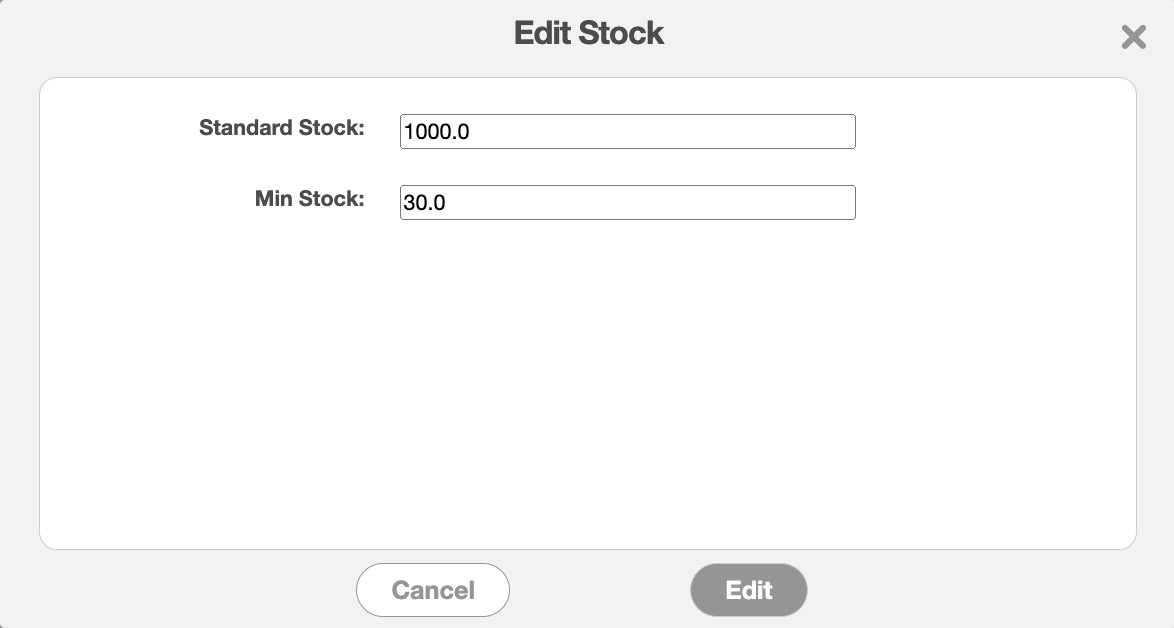This screenshot has width=1174, height=628.
Task: Click gray footer area between Cancel and Edit
Action: (x=600, y=590)
